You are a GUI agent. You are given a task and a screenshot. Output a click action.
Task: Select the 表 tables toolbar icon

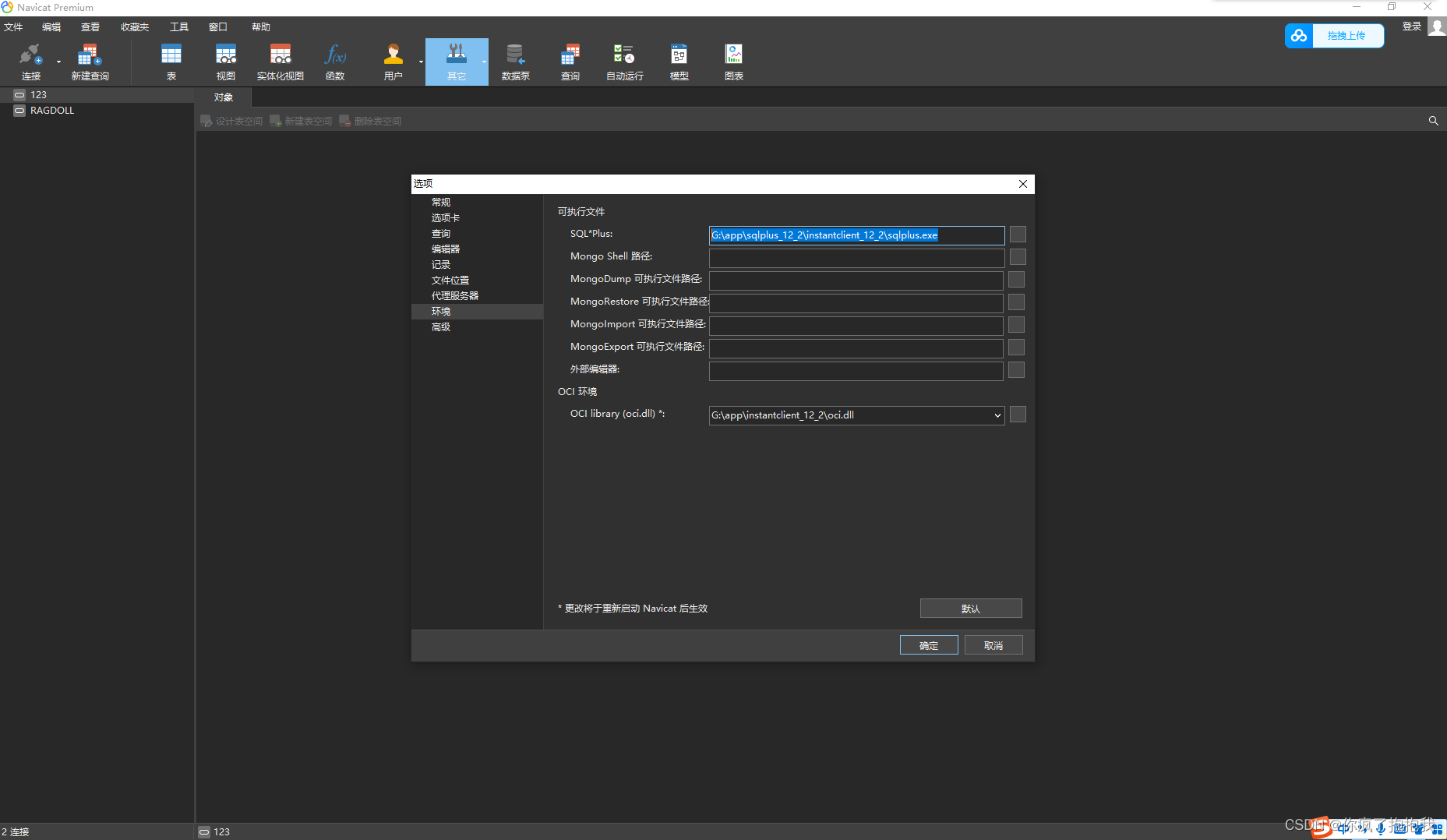(171, 62)
